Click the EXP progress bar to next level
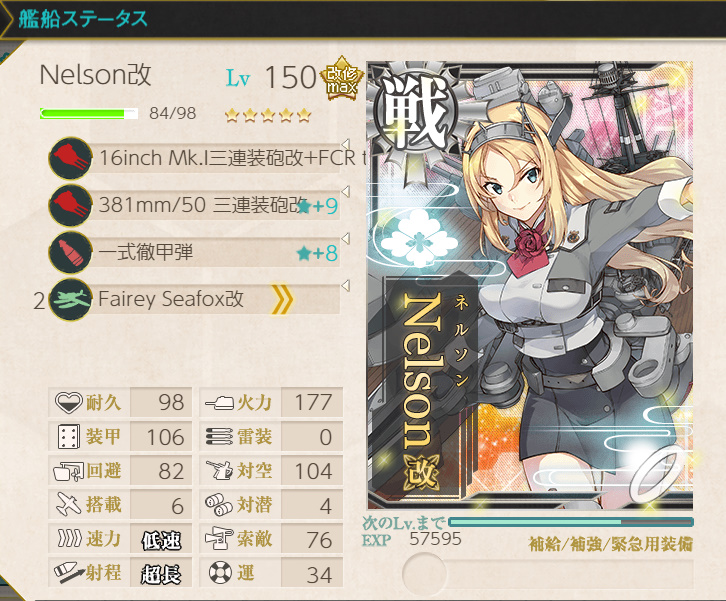This screenshot has width=726, height=601. [570, 522]
